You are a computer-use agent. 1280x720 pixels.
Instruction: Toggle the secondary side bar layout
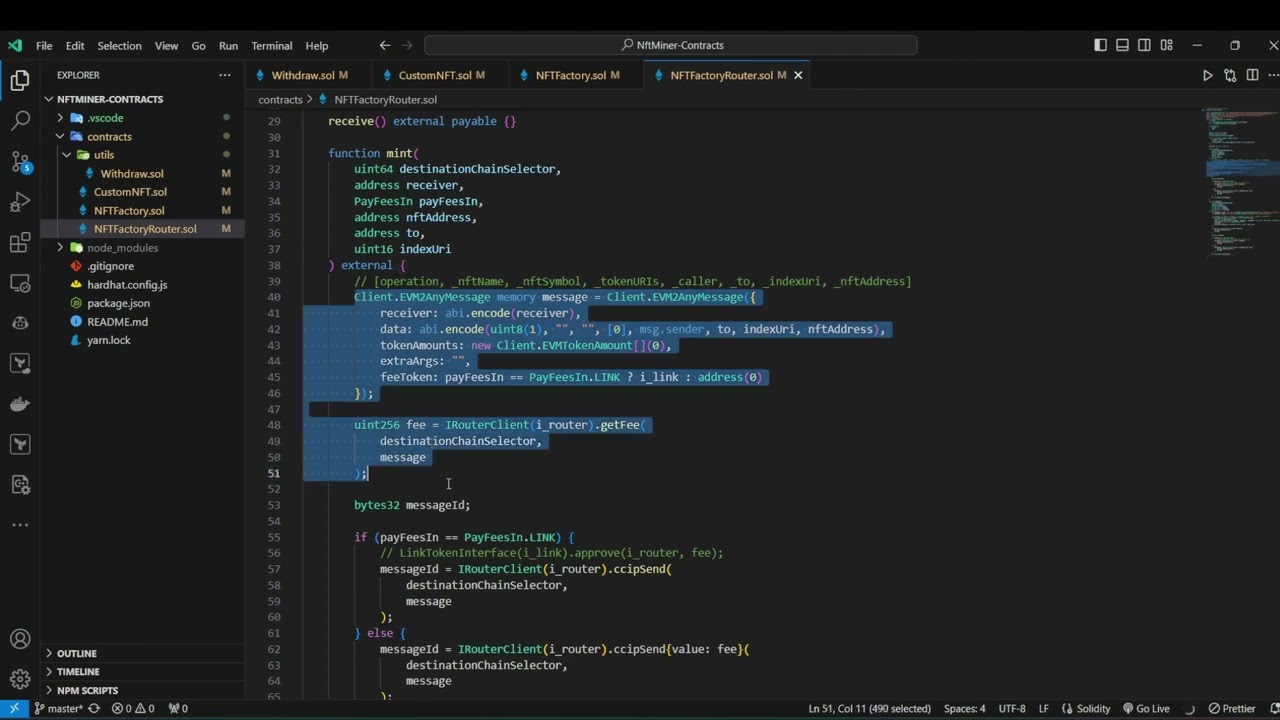pyautogui.click(x=1144, y=45)
